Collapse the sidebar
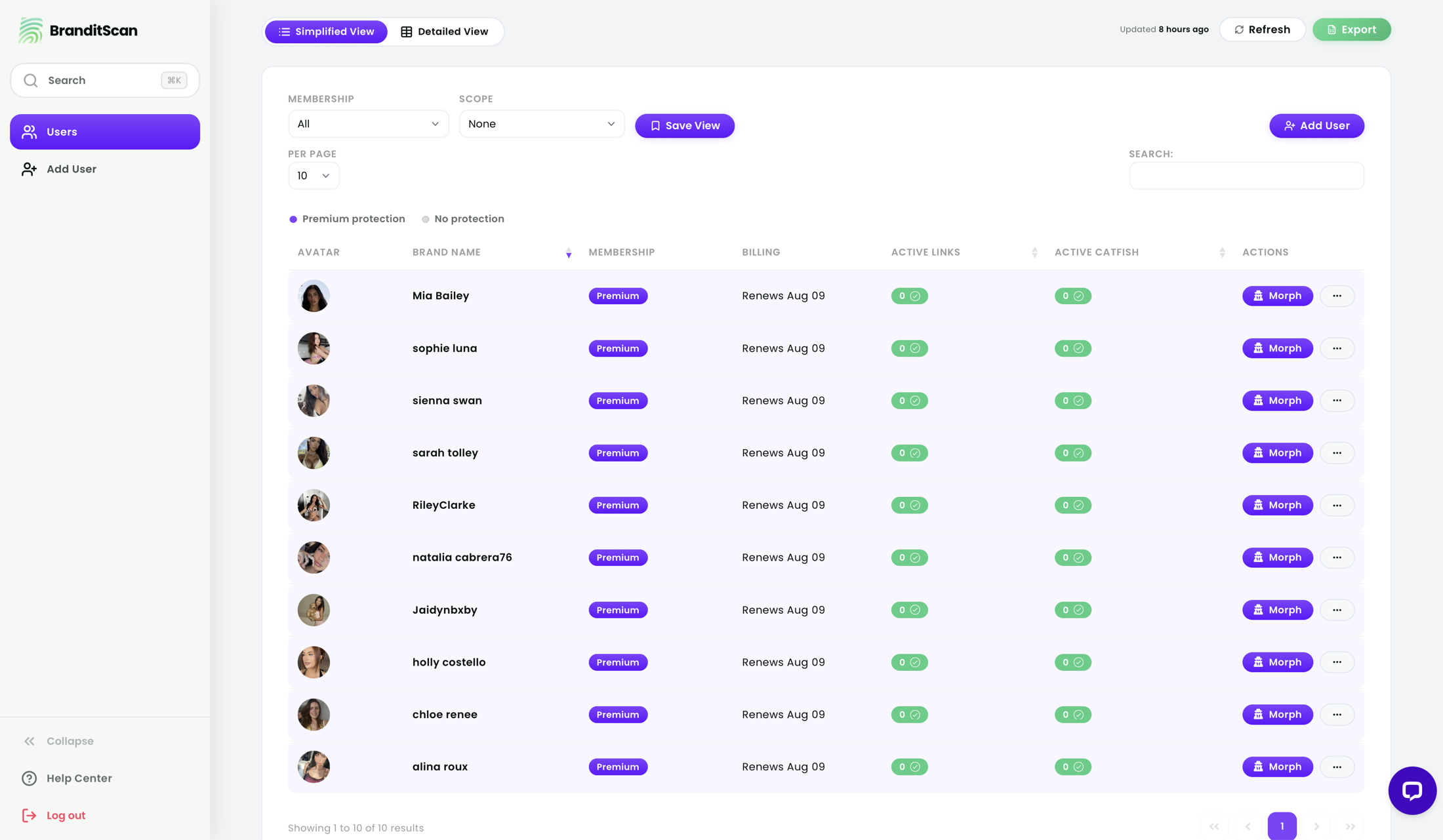The width and height of the screenshot is (1443, 840). coord(58,741)
